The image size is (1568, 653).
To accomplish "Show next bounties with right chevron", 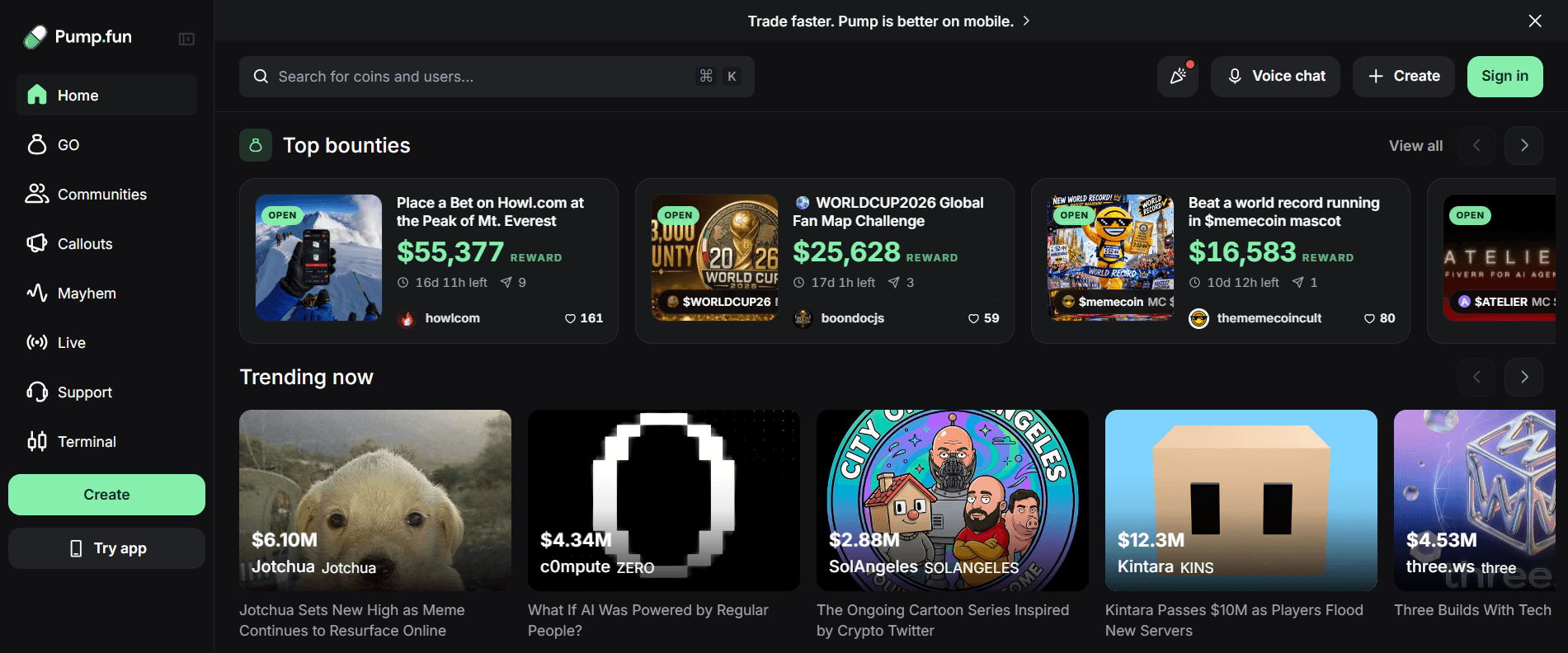I will point(1524,145).
